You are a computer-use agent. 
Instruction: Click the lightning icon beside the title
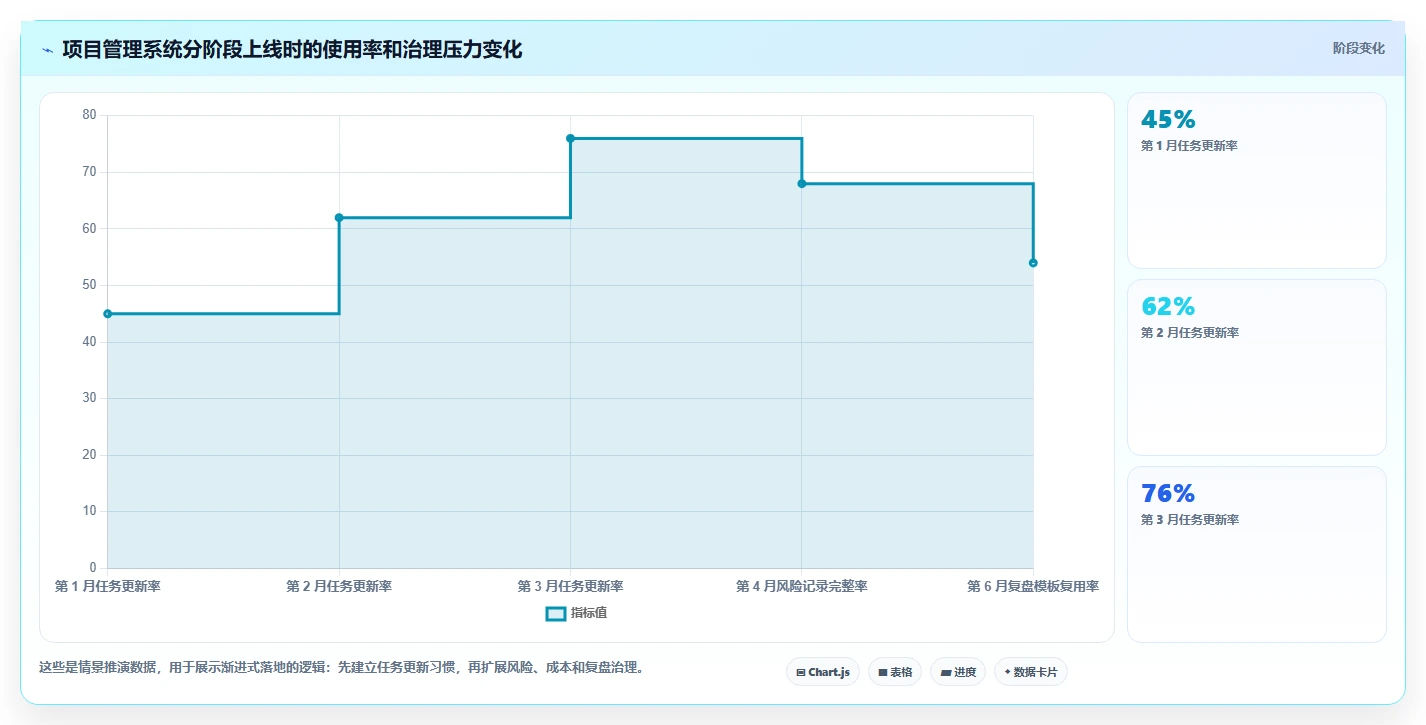[x=47, y=50]
